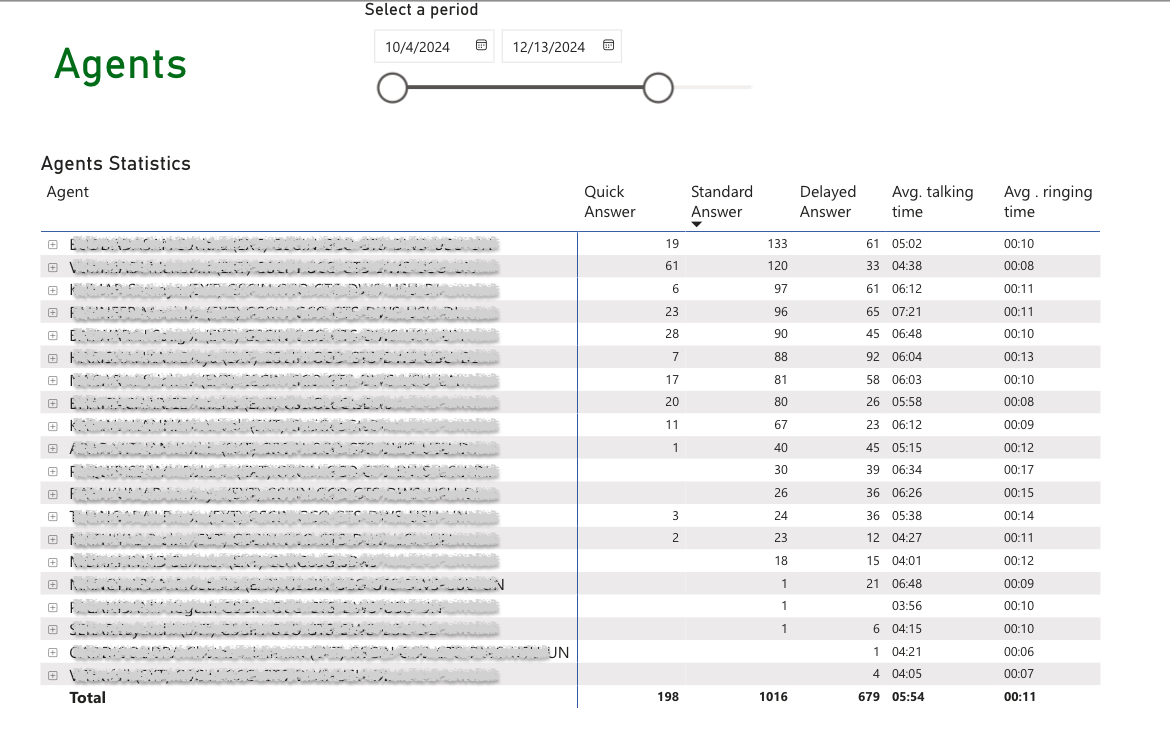
Task: Open the start date calendar picker icon
Action: [x=481, y=46]
